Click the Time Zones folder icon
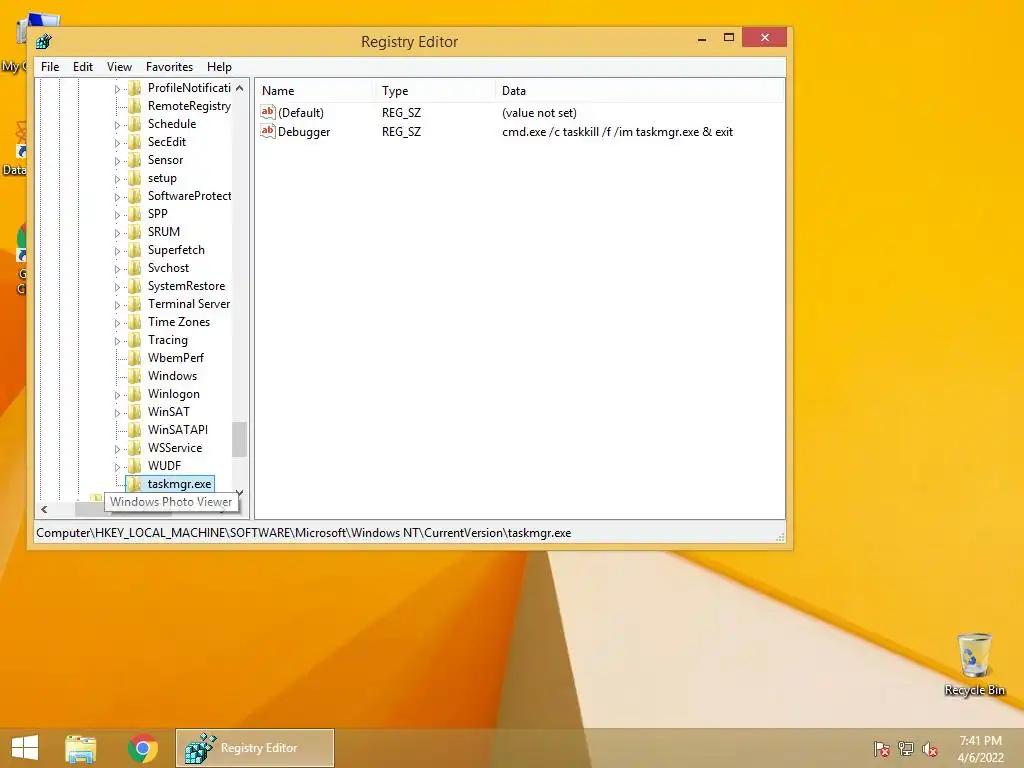Screen dimensions: 1024x768 click(135, 322)
